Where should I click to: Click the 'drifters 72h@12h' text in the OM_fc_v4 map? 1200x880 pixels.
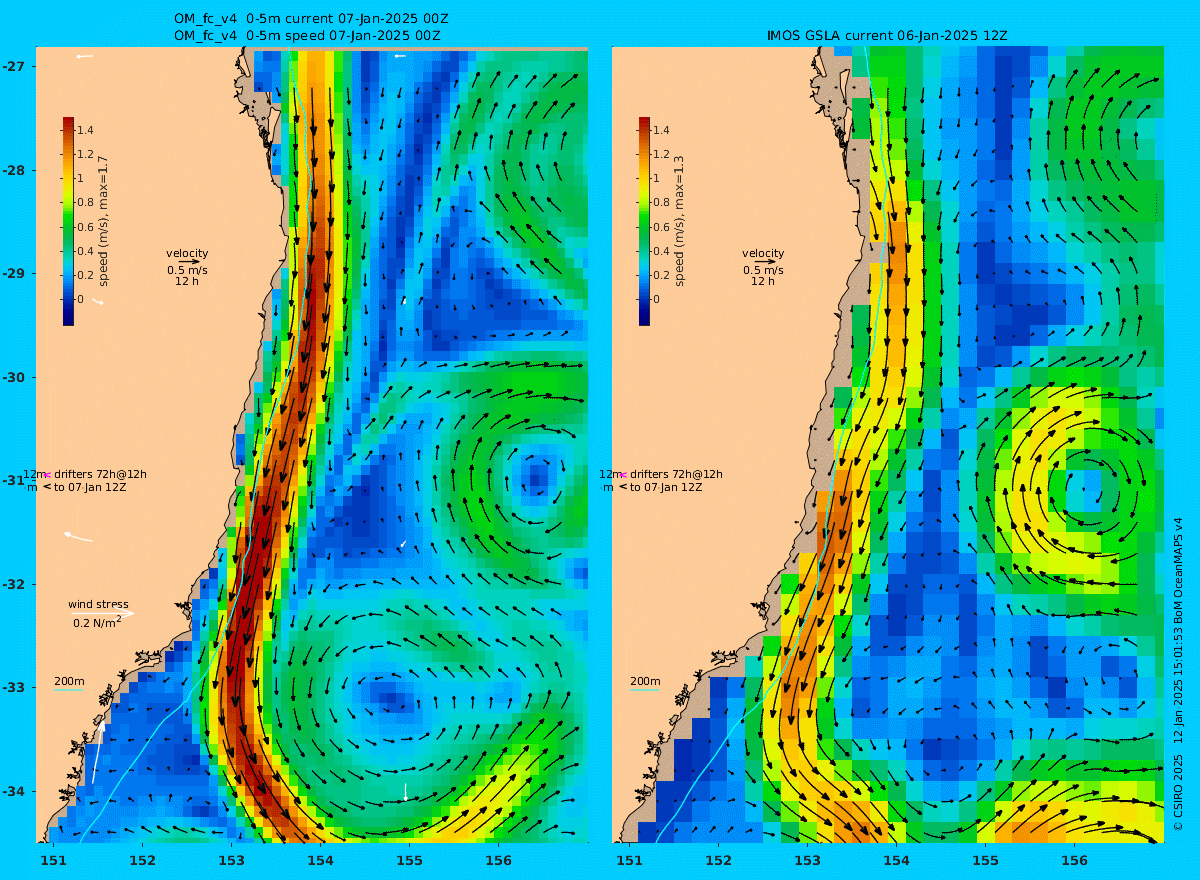point(100,474)
